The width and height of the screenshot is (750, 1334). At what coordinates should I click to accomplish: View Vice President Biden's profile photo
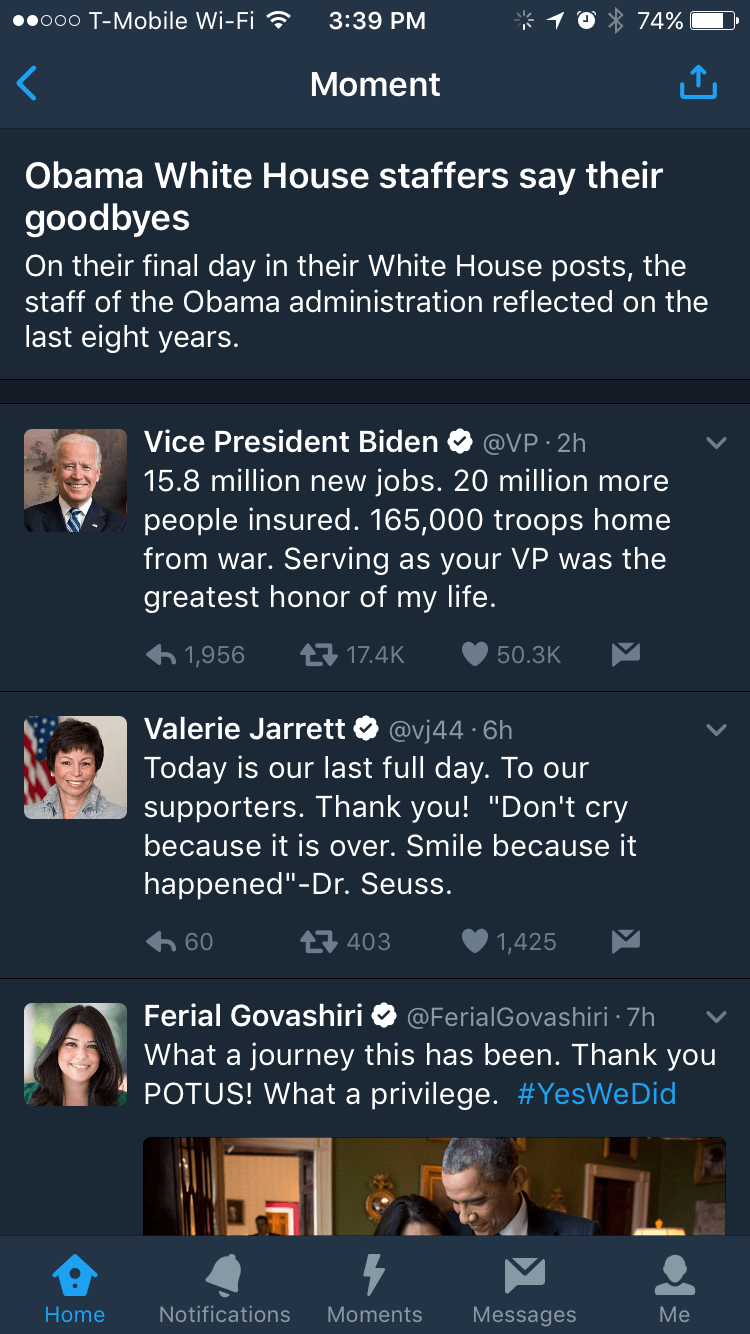point(76,480)
